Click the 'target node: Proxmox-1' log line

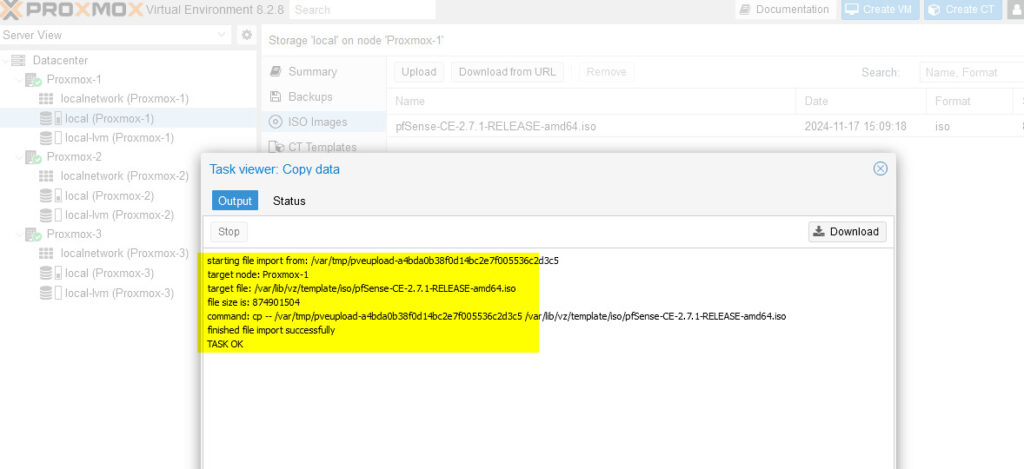[x=258, y=274]
